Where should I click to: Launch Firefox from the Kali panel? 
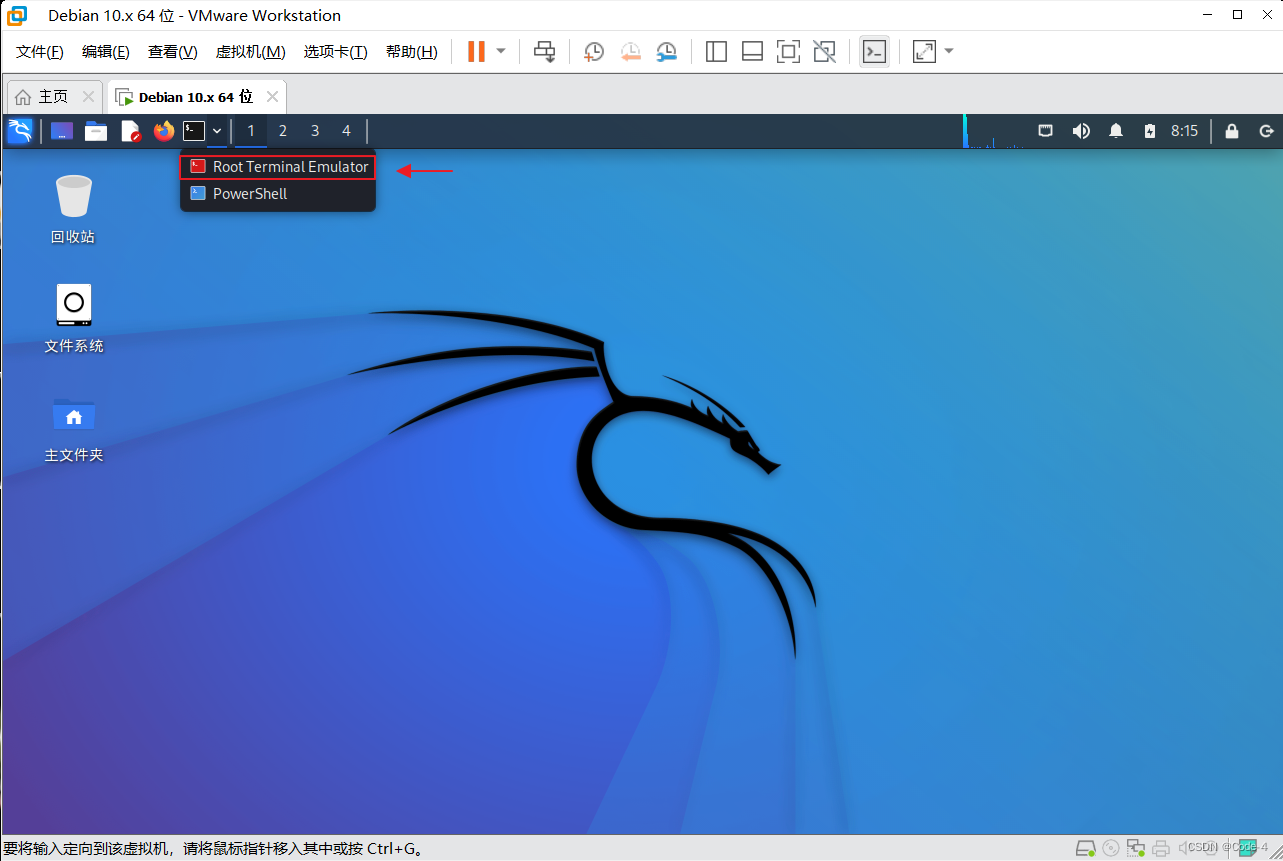tap(163, 131)
